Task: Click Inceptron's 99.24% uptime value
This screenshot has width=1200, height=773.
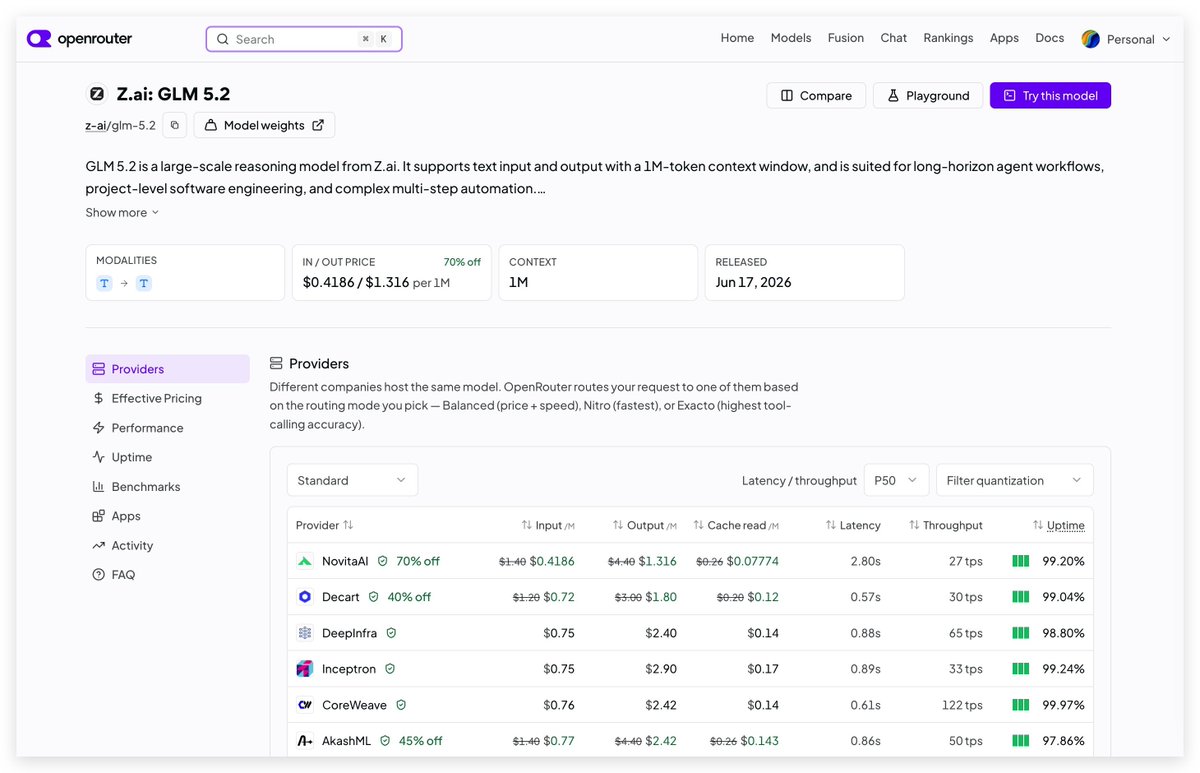Action: (x=1063, y=669)
